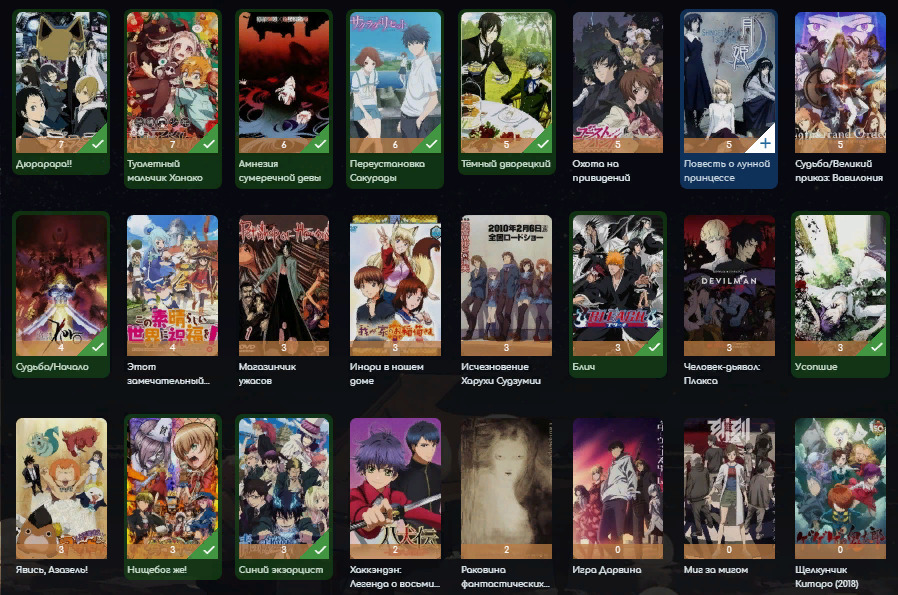Click the checkmark on Амнезия сумеречной девы
This screenshot has width=898, height=595.
[x=320, y=144]
